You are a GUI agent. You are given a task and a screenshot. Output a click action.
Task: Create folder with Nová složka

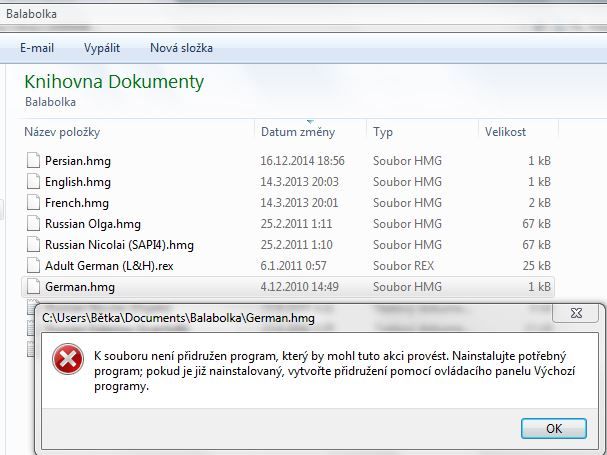[x=181, y=48]
